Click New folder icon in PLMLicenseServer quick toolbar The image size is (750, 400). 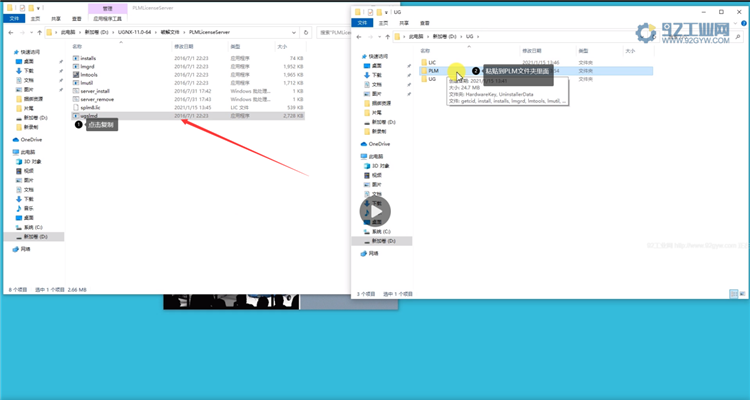31,8
